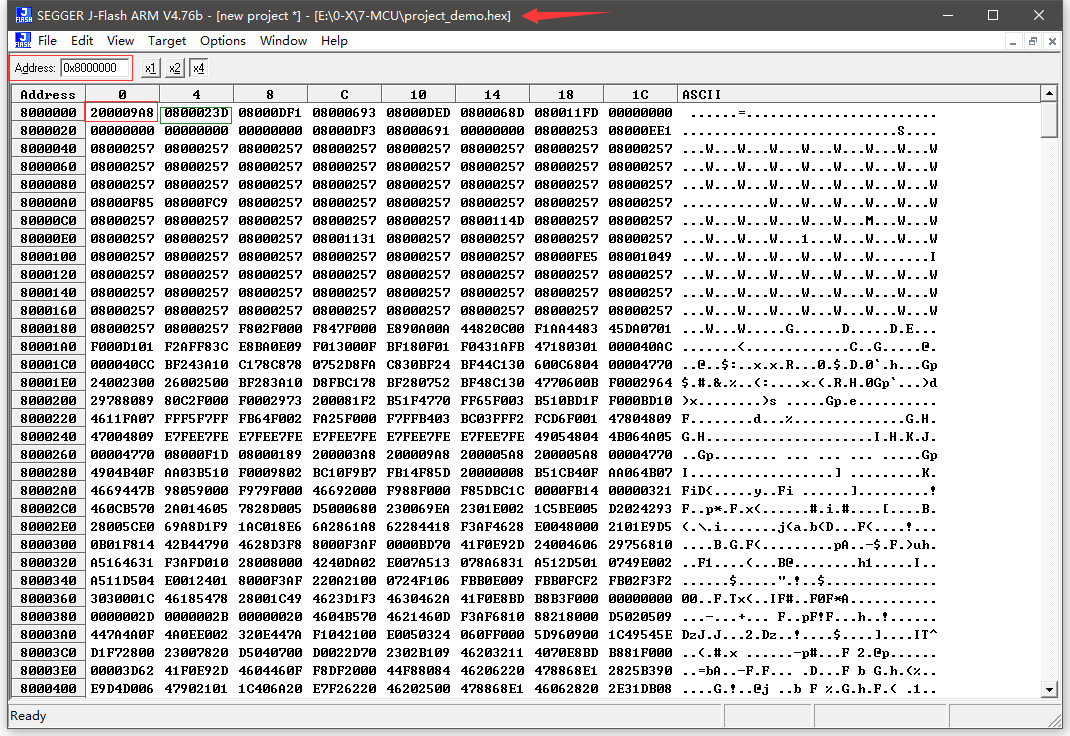Click address row 8000240

coord(48,437)
